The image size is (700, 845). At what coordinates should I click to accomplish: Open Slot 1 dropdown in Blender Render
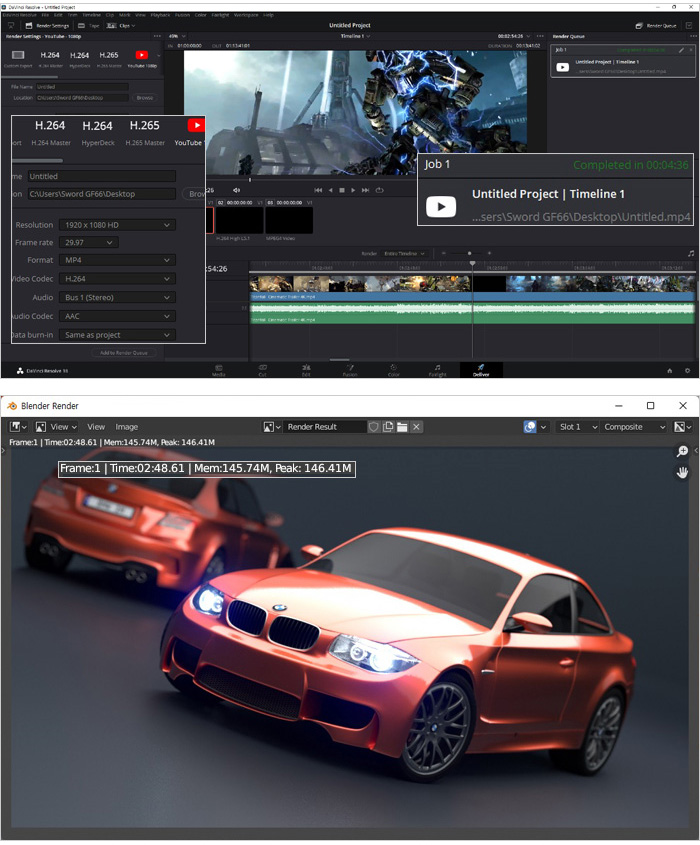click(x=578, y=427)
